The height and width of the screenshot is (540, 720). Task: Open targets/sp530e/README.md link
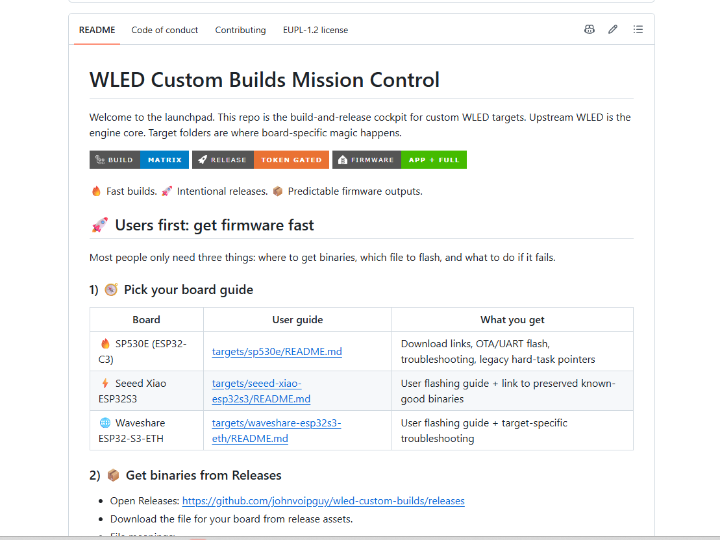(277, 352)
